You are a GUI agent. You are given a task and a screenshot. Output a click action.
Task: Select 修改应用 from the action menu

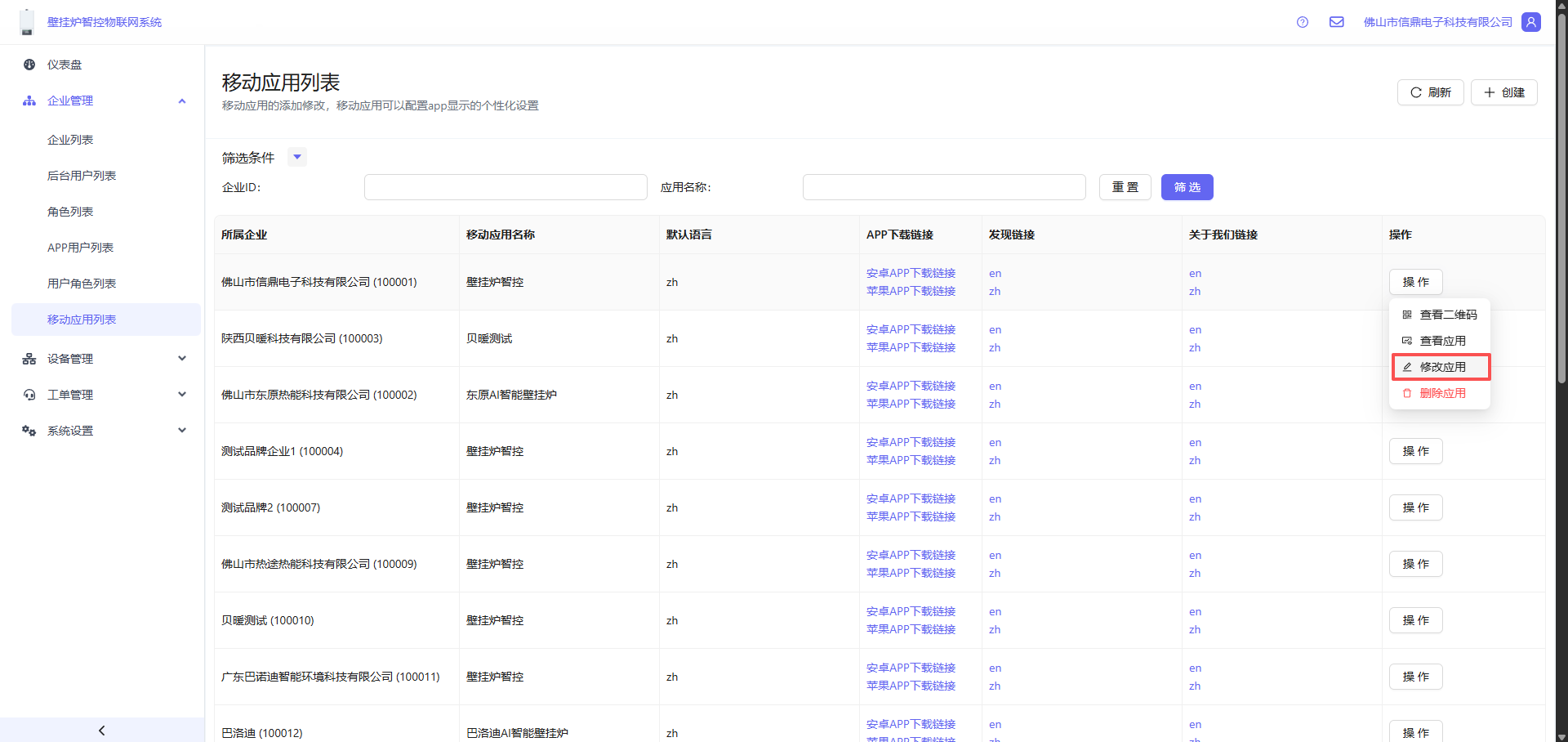(1441, 367)
